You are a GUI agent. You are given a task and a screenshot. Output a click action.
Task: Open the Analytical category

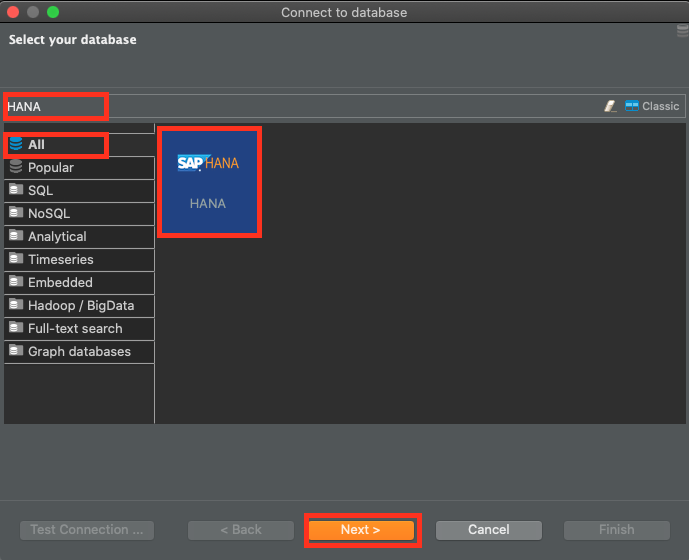(79, 236)
